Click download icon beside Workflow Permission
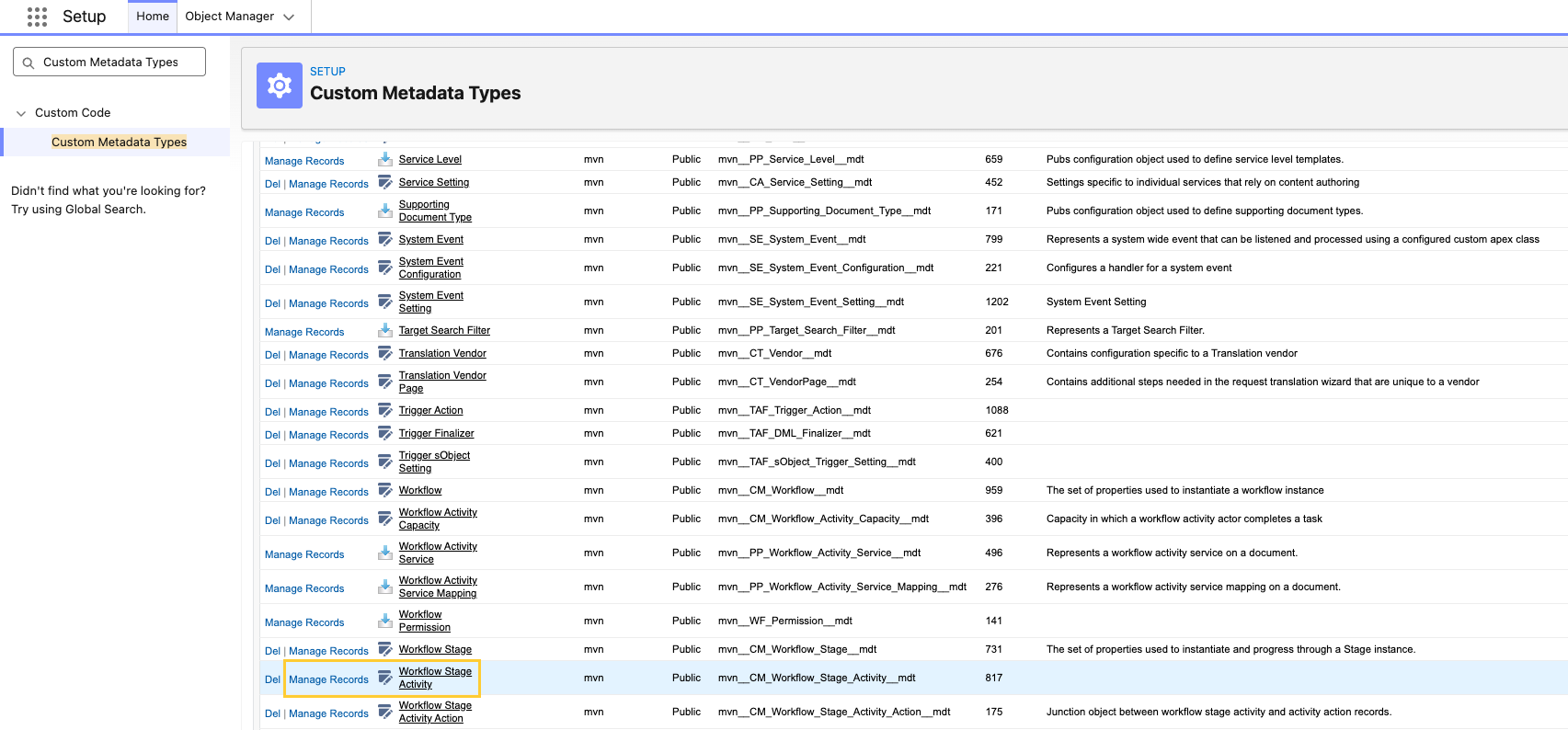 point(385,621)
